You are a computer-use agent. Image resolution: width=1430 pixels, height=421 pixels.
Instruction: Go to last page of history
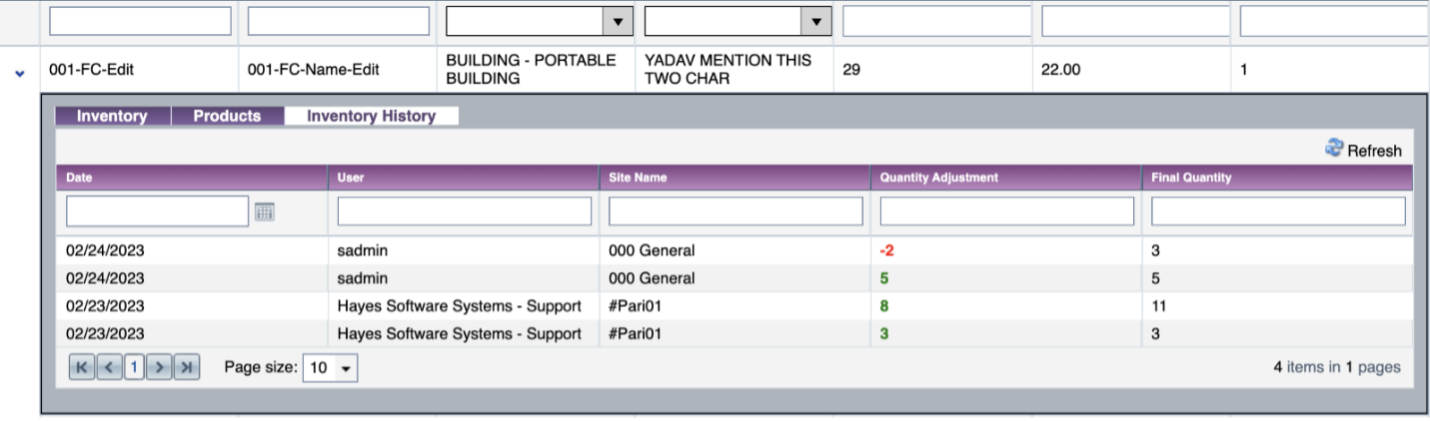(186, 368)
